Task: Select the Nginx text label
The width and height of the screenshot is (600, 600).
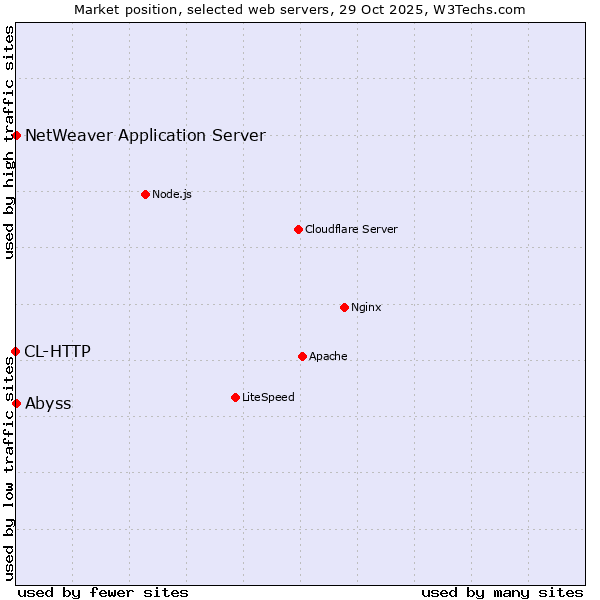Action: coord(366,307)
